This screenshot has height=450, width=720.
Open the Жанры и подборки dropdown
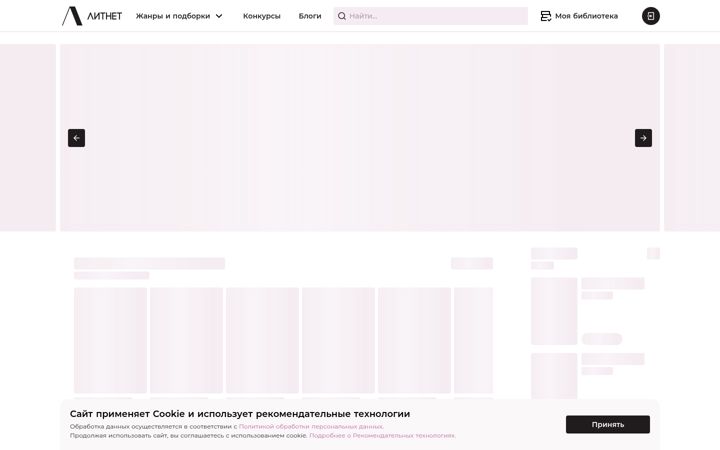pos(179,16)
